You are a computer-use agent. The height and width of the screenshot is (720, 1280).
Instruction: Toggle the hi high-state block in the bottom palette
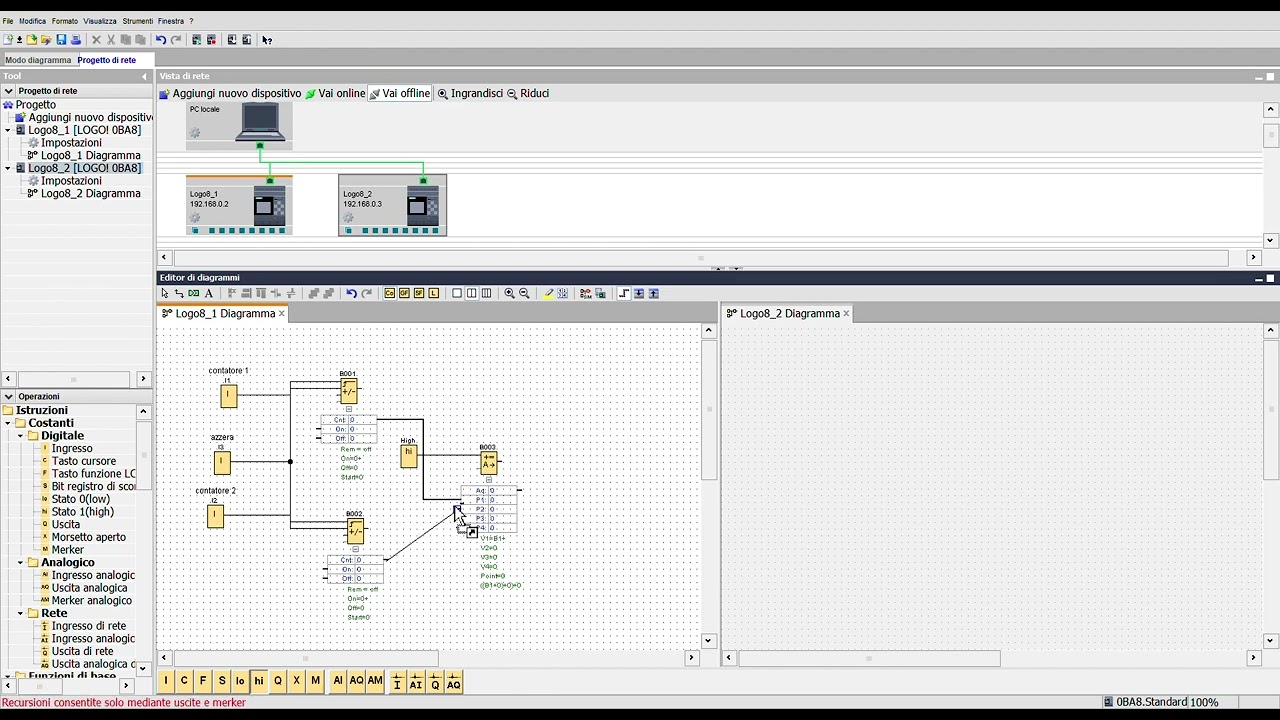[x=259, y=681]
